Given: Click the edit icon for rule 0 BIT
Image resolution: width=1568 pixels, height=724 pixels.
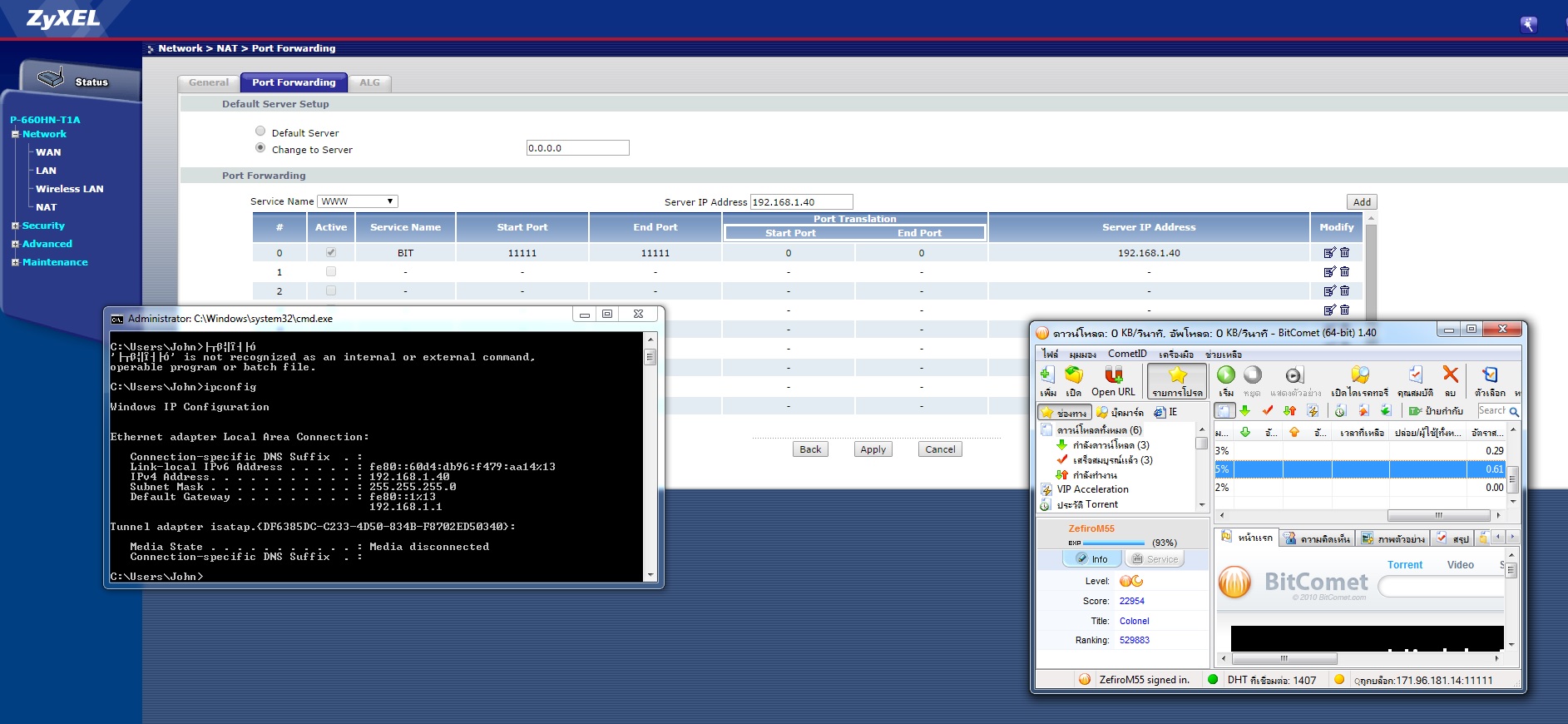Looking at the screenshot, I should coord(1329,252).
